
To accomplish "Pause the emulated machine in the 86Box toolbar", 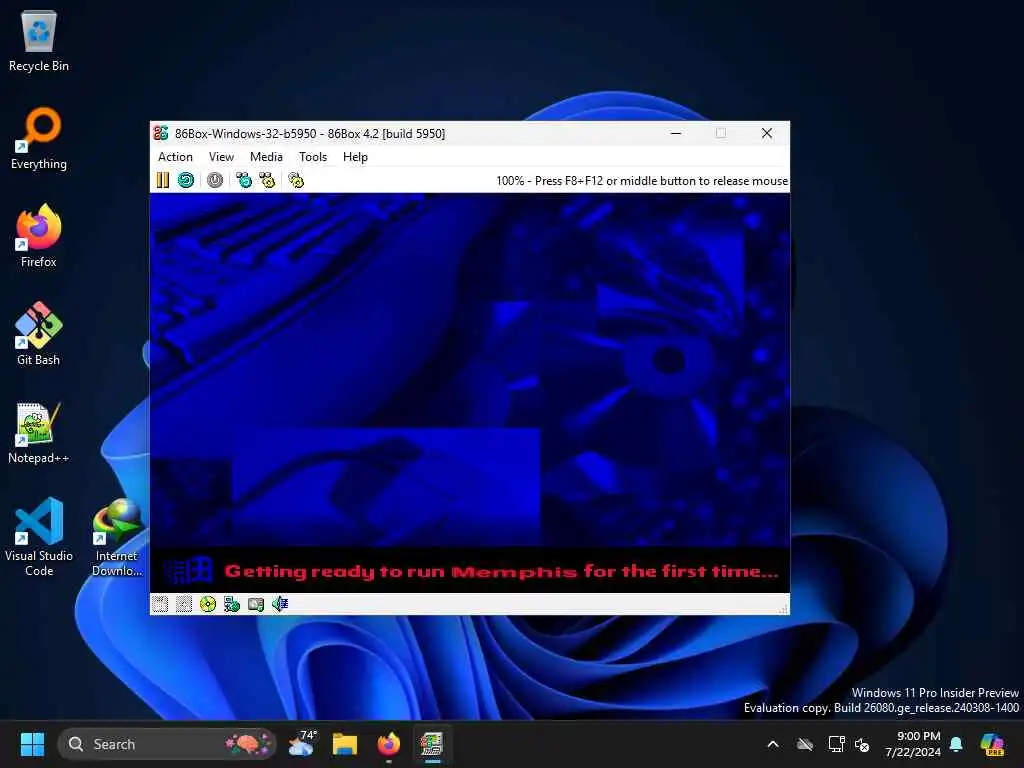I will pyautogui.click(x=163, y=180).
